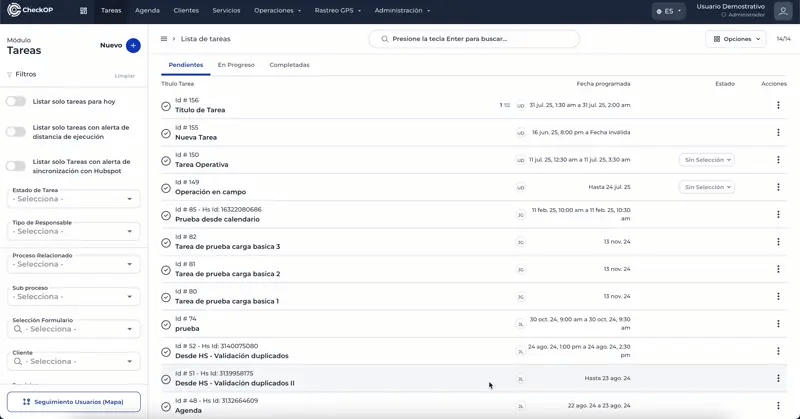Open three-dot actions for task Id # 74 prueba
The width and height of the screenshot is (800, 419).
pyautogui.click(x=778, y=324)
